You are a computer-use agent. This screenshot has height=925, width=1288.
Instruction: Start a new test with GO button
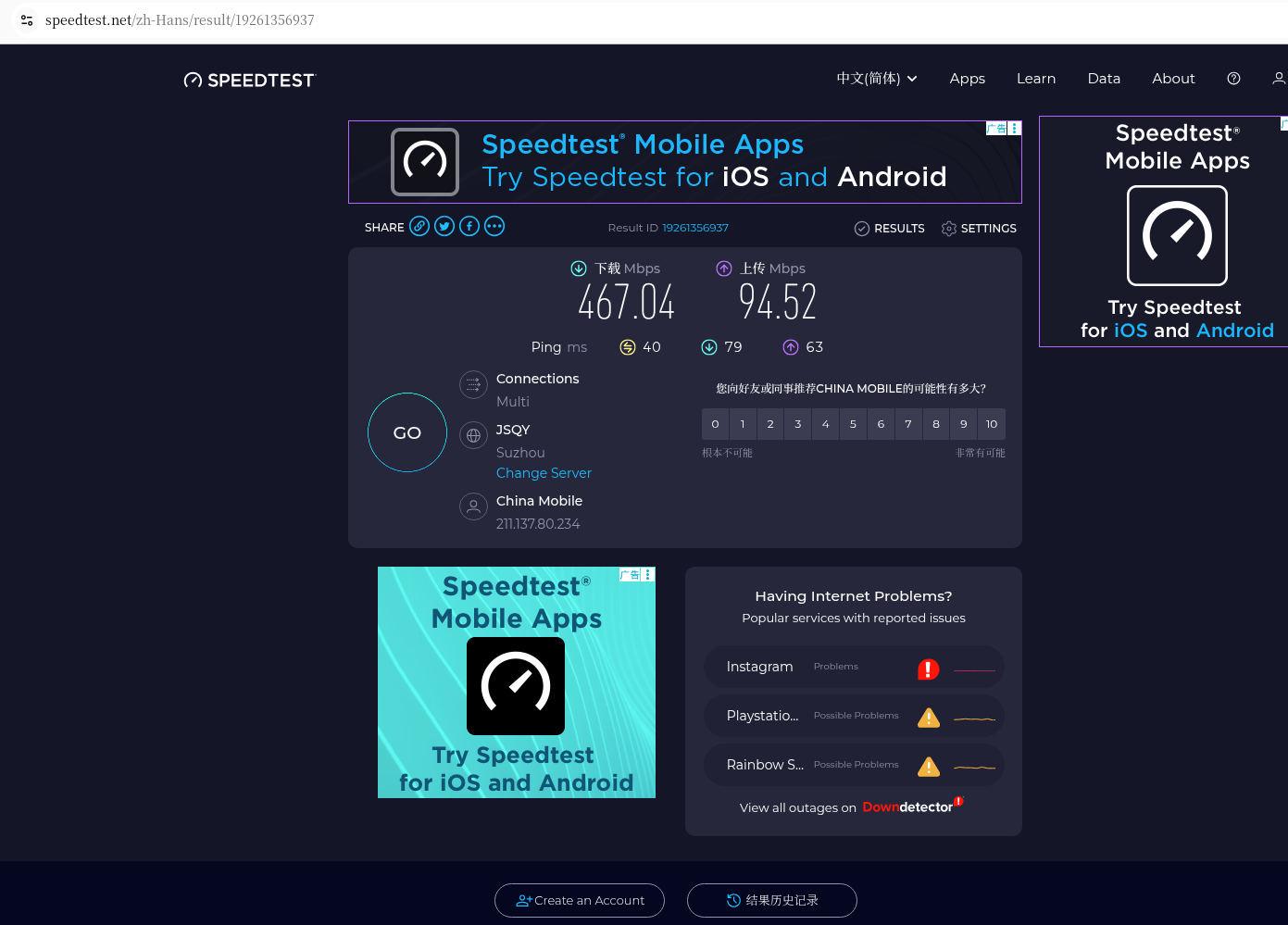[x=407, y=432]
